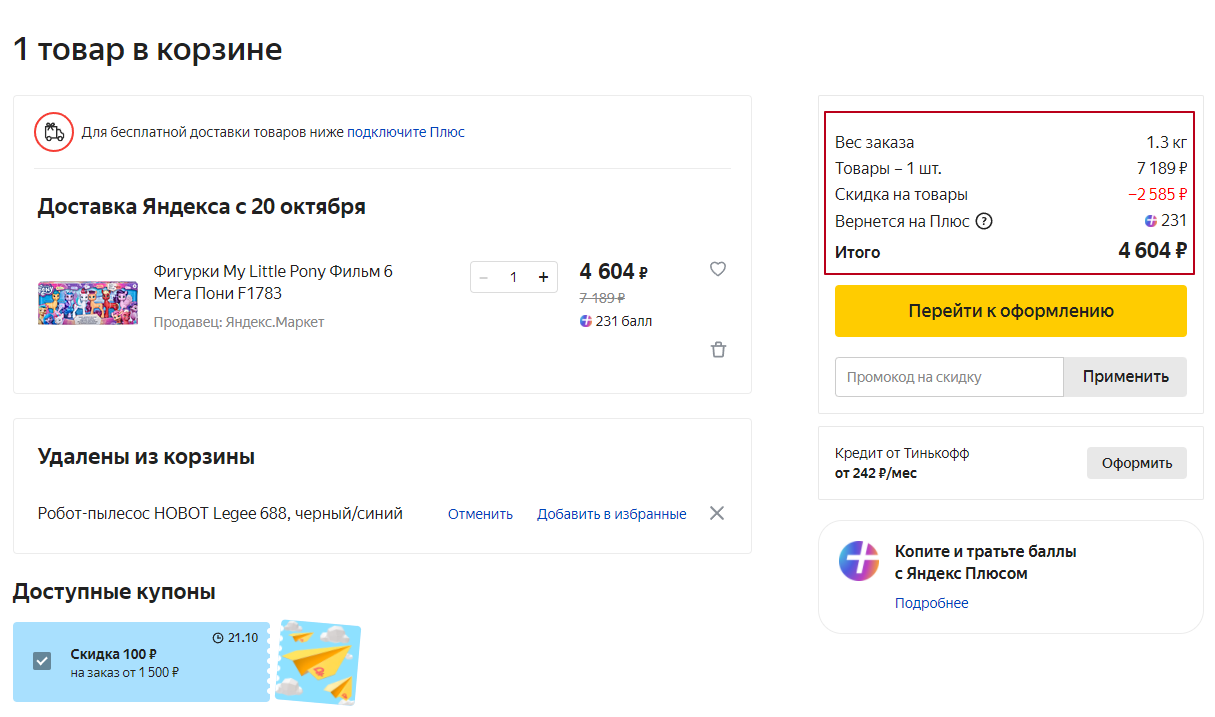Open Подробнее link about Yandex Plus

931,603
